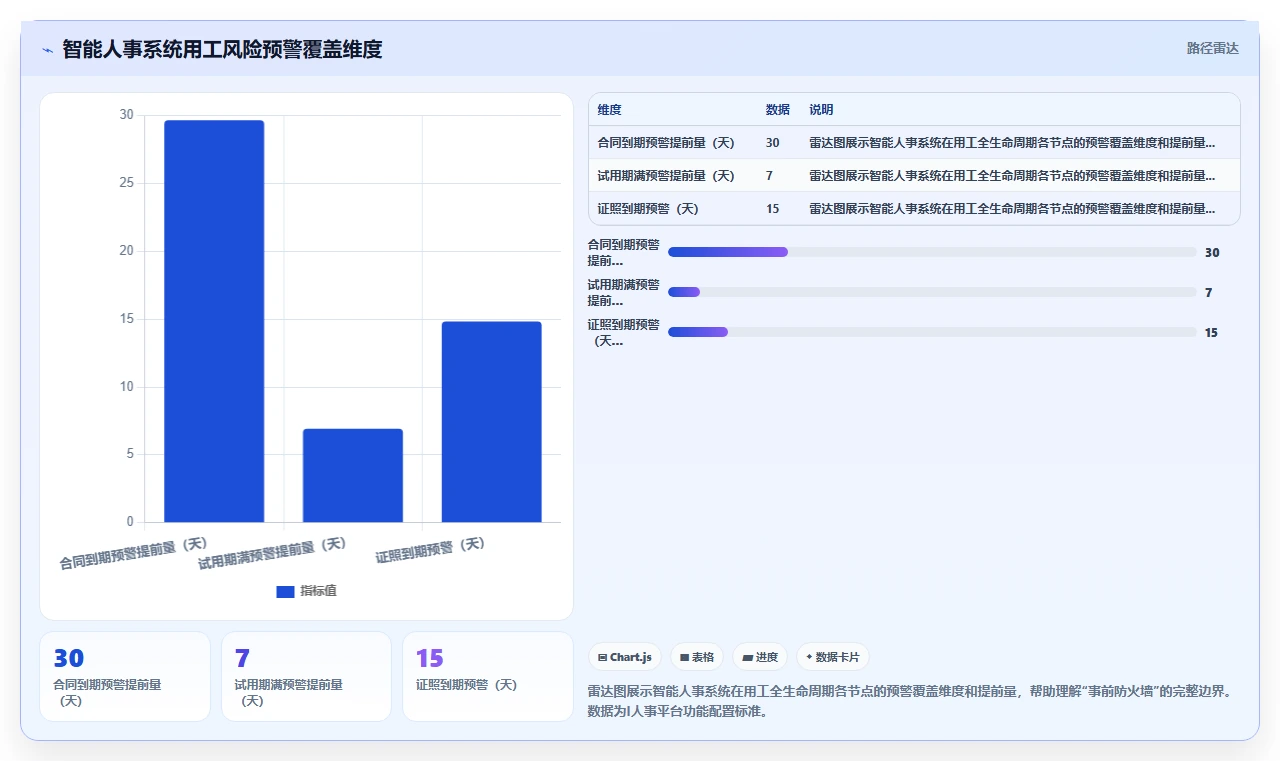Select the 试用期满预警提前量 table row
The image size is (1280, 761).
tap(914, 176)
